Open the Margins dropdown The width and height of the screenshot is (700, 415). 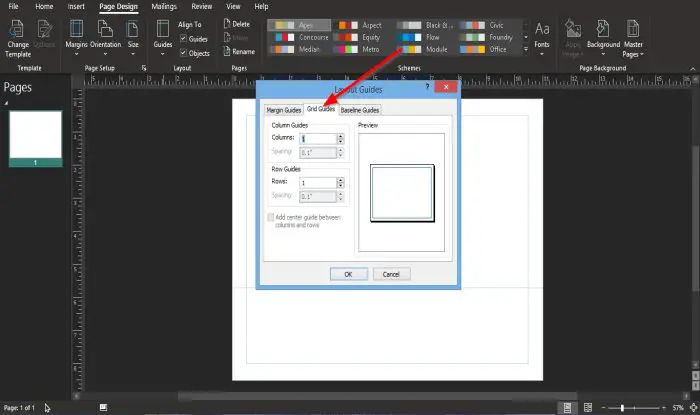point(76,39)
